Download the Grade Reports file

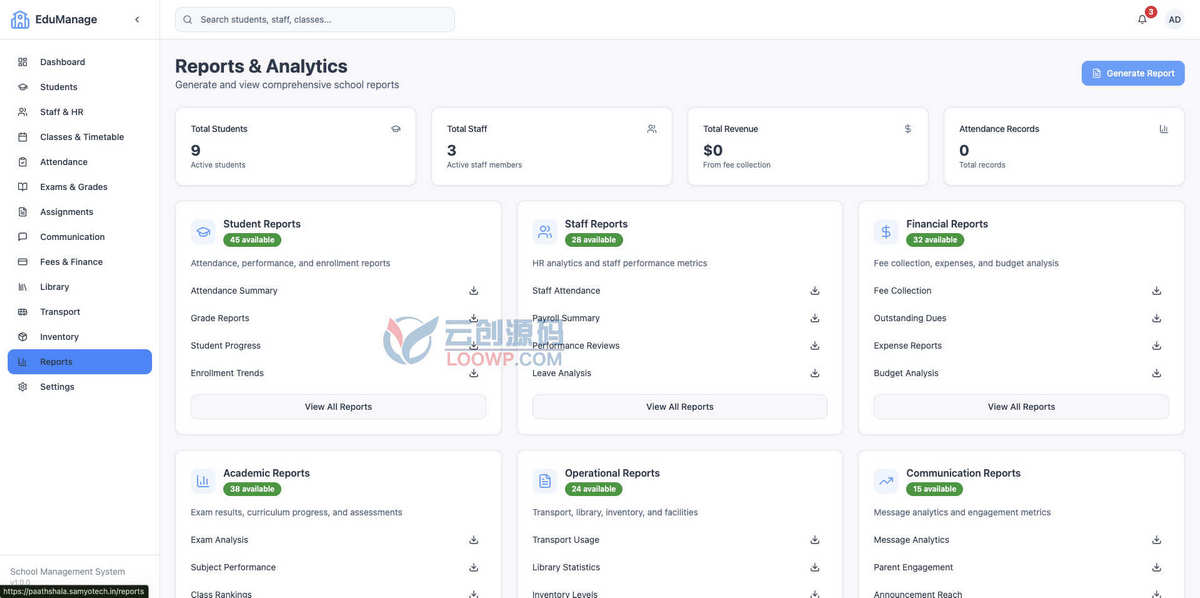pos(474,318)
